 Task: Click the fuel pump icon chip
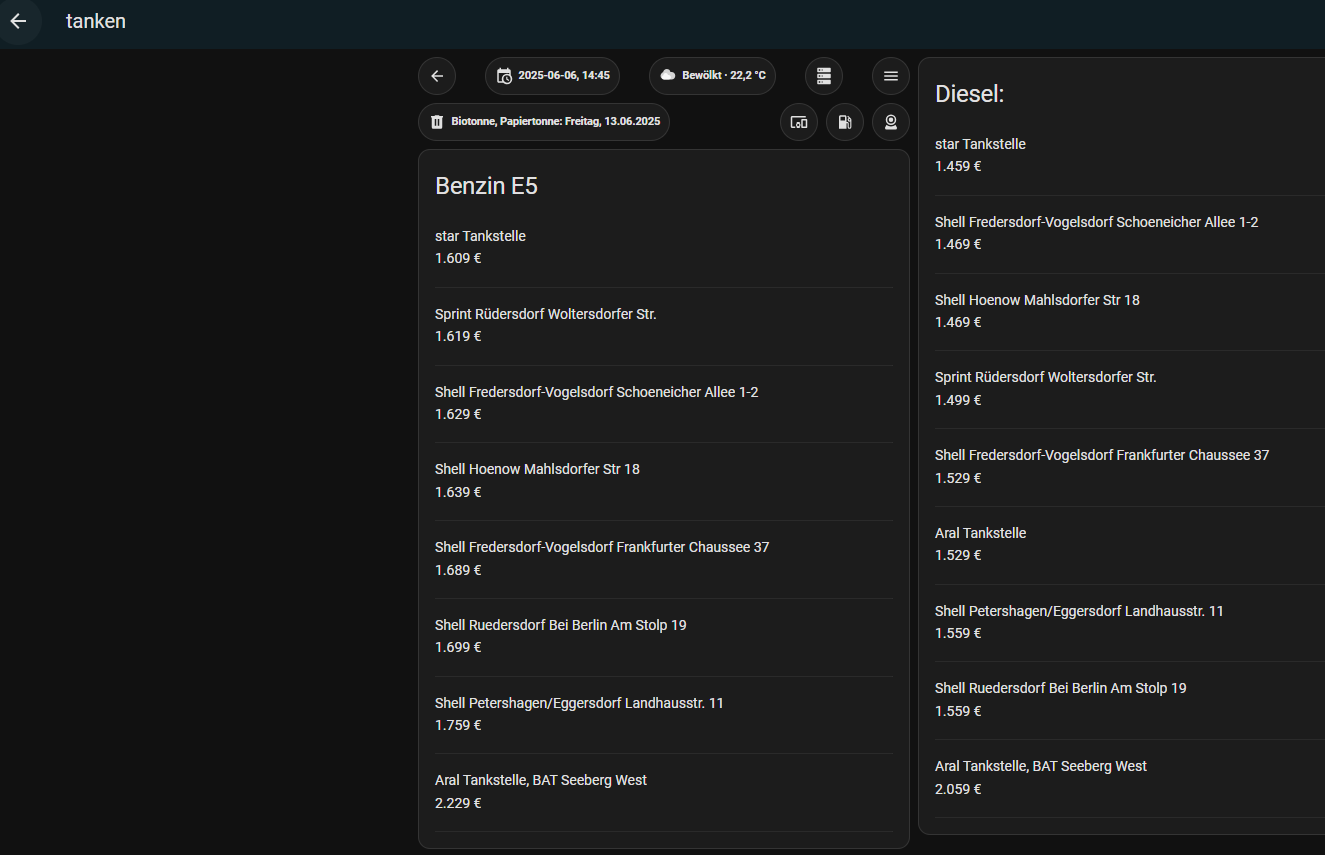click(845, 122)
